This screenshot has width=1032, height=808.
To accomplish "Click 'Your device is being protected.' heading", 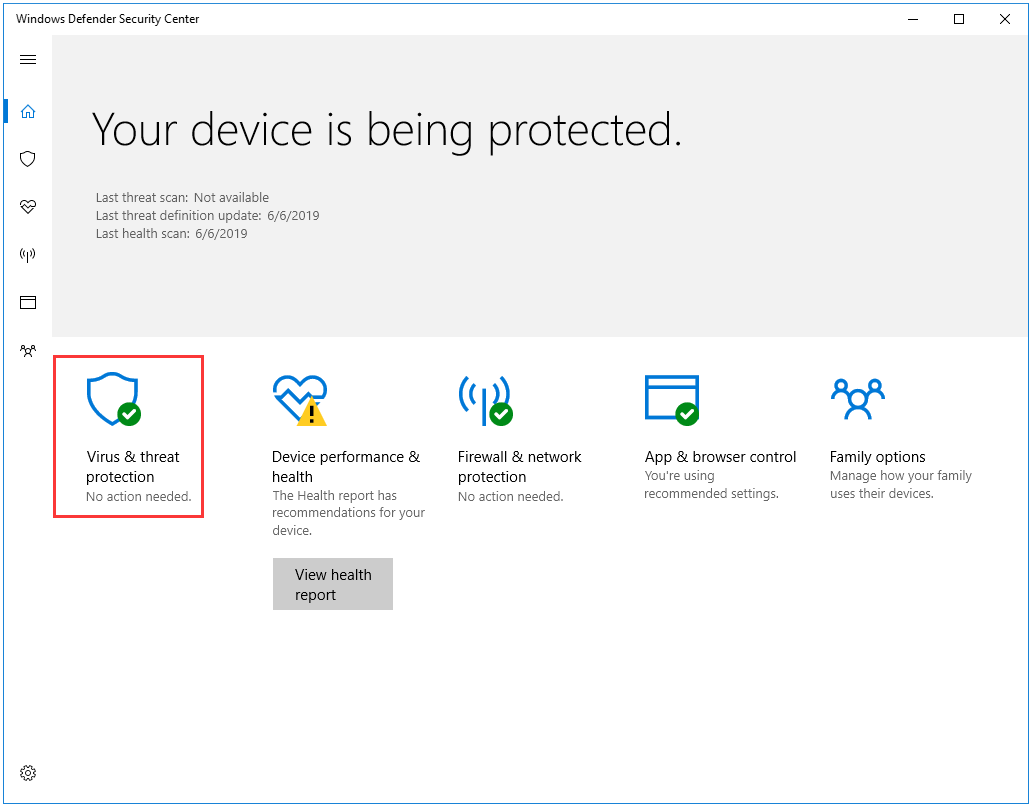I will (386, 130).
